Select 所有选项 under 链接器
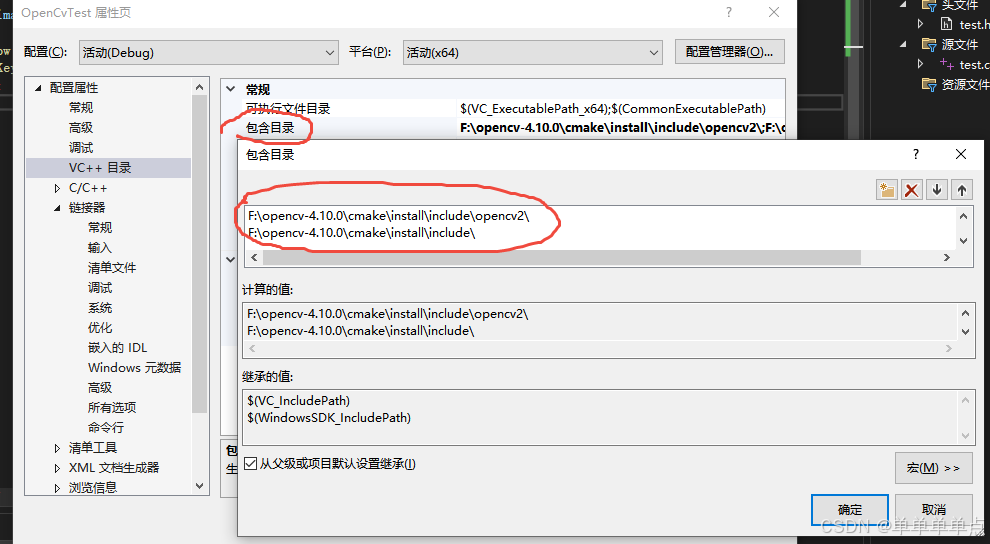This screenshot has height=544, width=990. click(112, 408)
